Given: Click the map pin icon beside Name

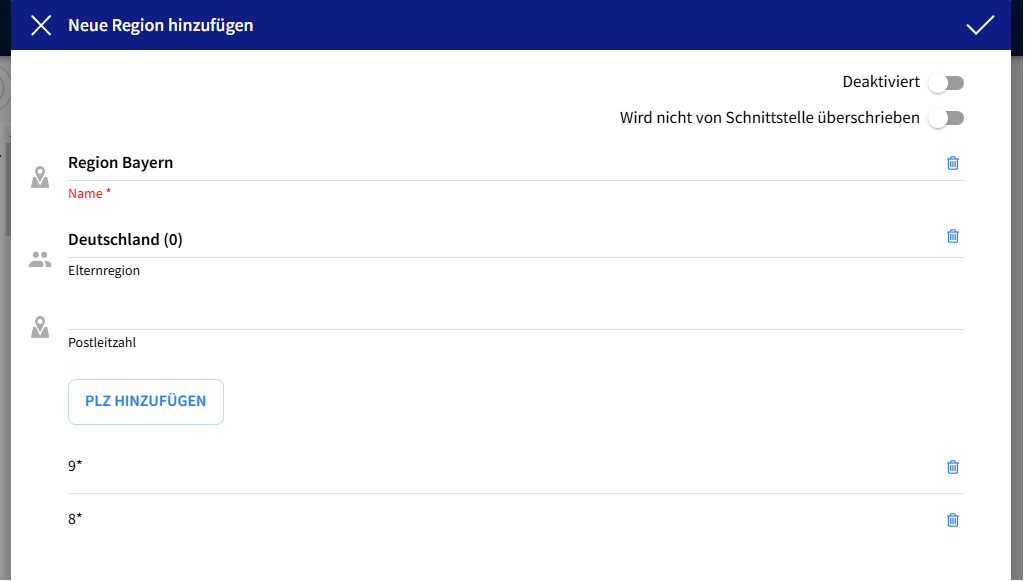Looking at the screenshot, I should point(40,178).
